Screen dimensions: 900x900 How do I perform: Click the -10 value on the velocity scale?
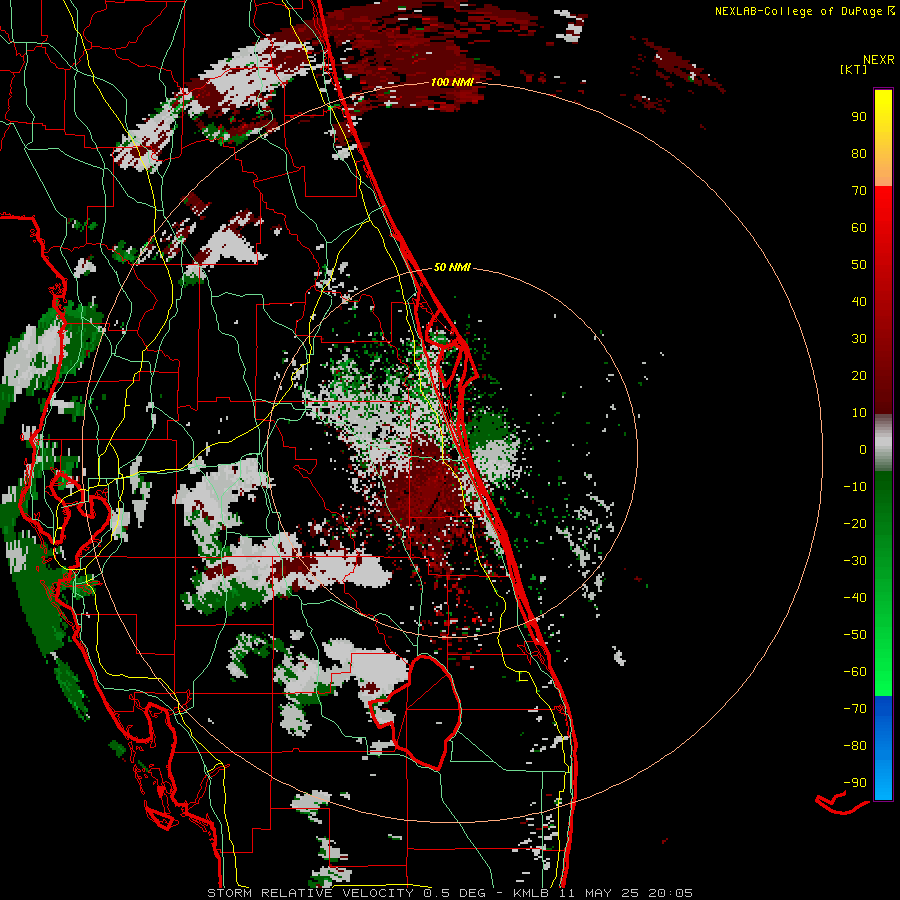(855, 487)
